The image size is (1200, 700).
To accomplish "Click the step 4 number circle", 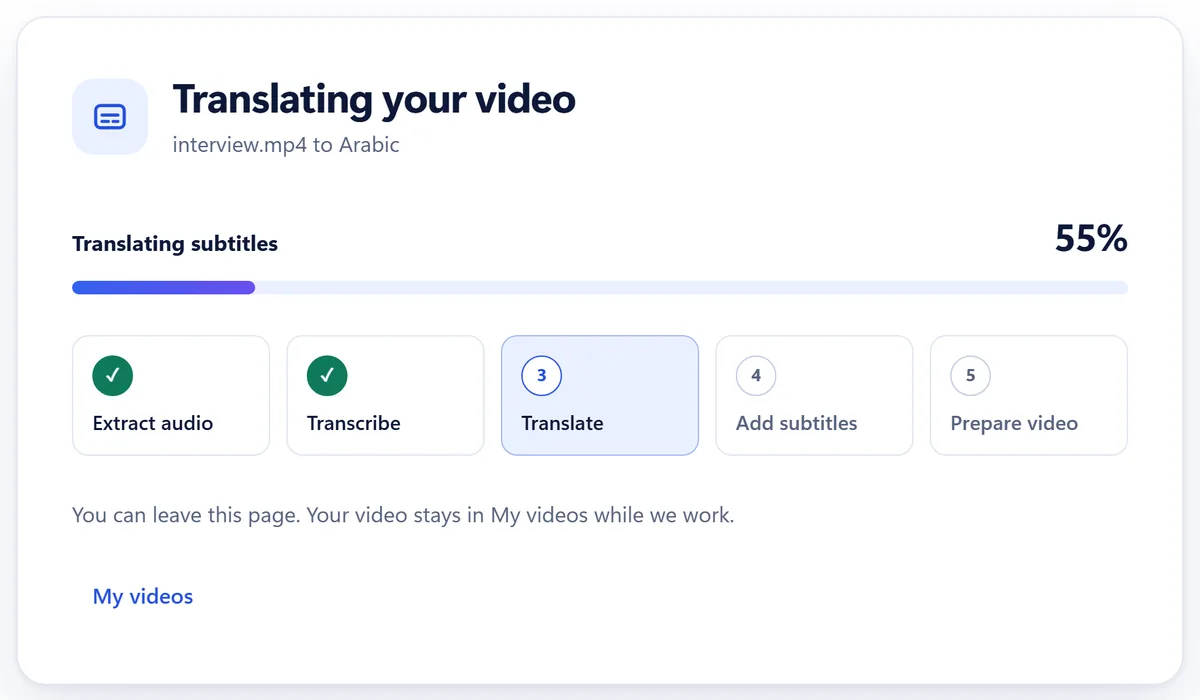I will click(756, 376).
